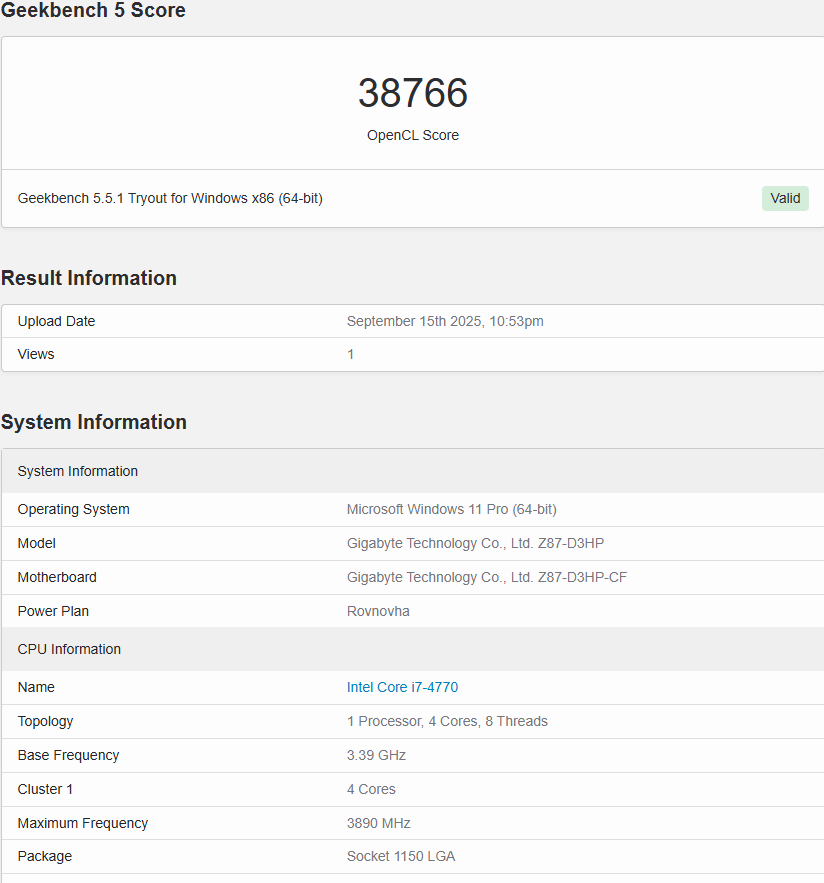
Task: Click the Topology processor cores threads value
Action: pos(447,721)
